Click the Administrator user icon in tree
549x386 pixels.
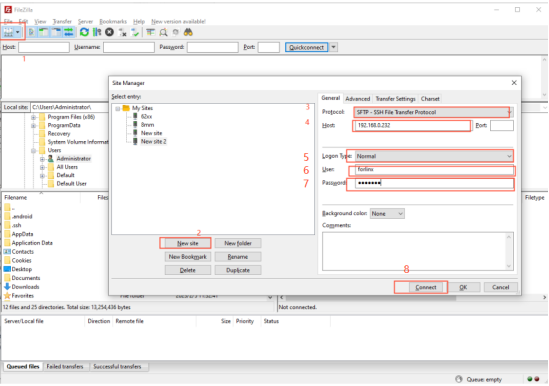point(51,159)
